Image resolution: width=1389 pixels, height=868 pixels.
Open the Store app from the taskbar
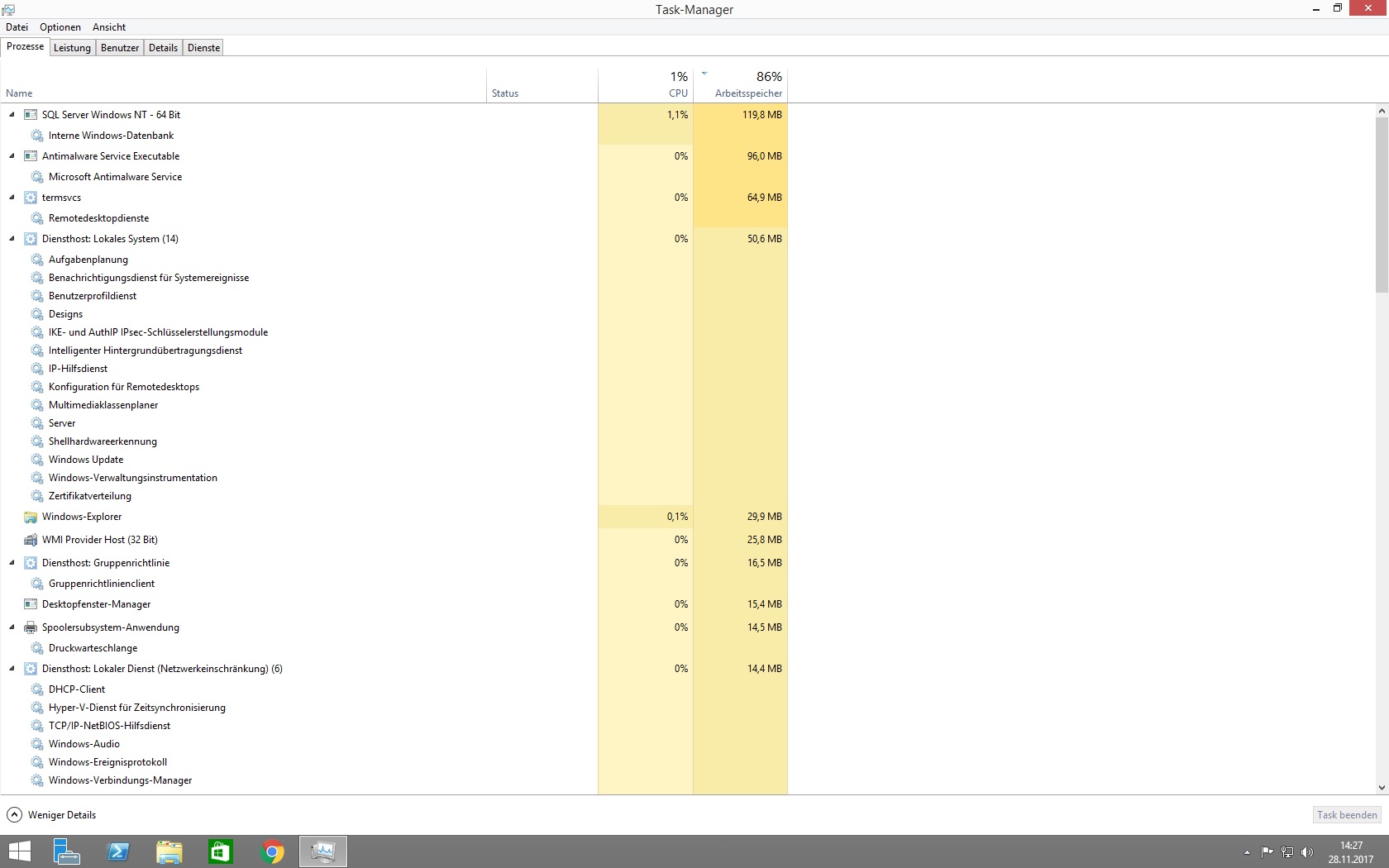pyautogui.click(x=221, y=851)
